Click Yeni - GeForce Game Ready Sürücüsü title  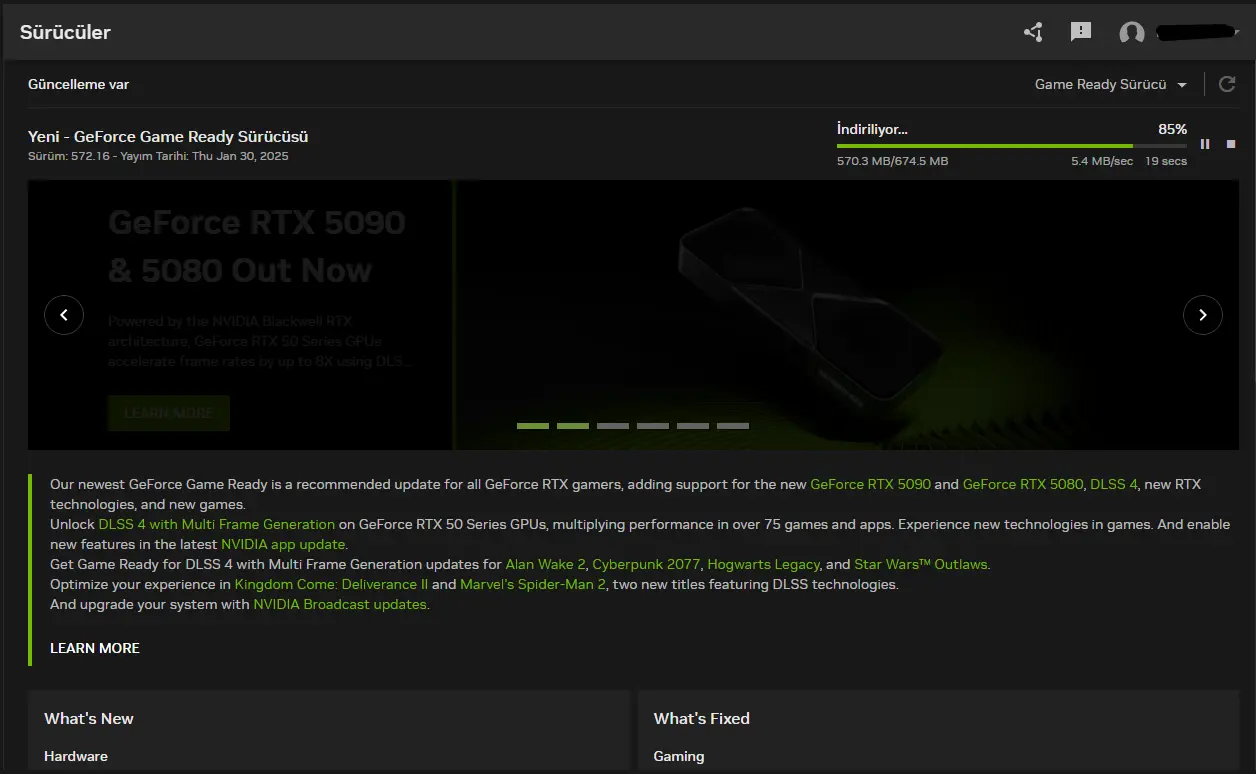(x=168, y=136)
